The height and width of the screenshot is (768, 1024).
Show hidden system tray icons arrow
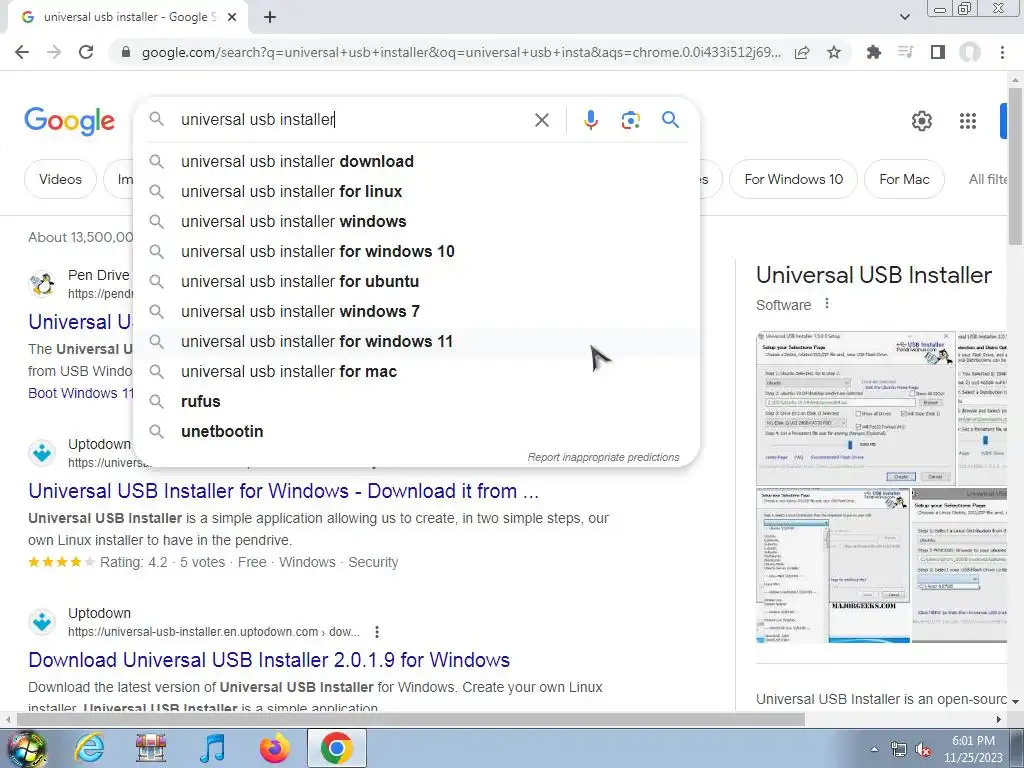(x=874, y=749)
